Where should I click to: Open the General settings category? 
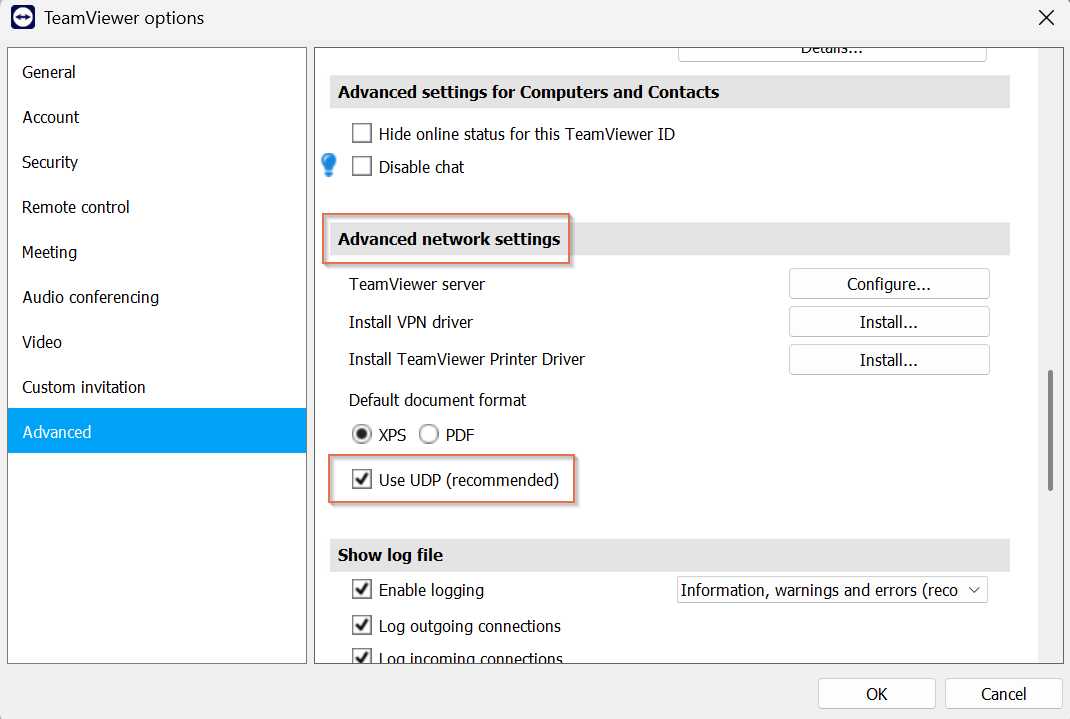click(157, 72)
